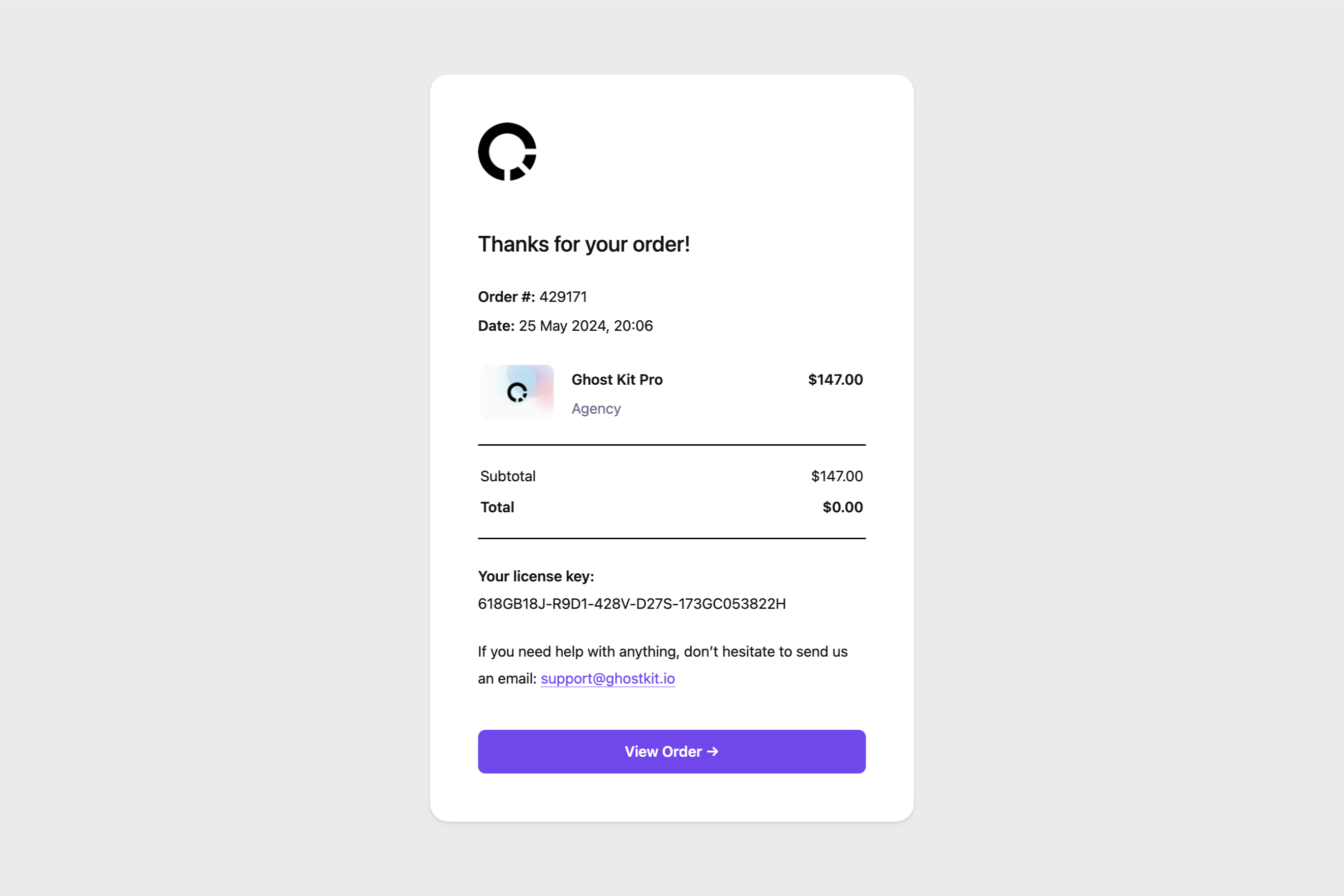Click the license key text

631,603
